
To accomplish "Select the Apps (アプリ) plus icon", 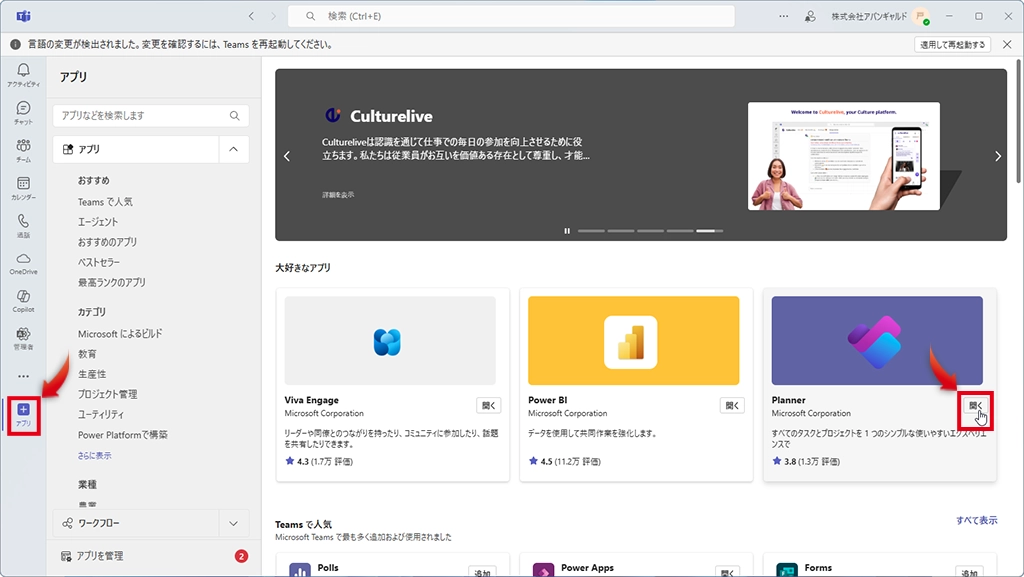I will [x=23, y=414].
